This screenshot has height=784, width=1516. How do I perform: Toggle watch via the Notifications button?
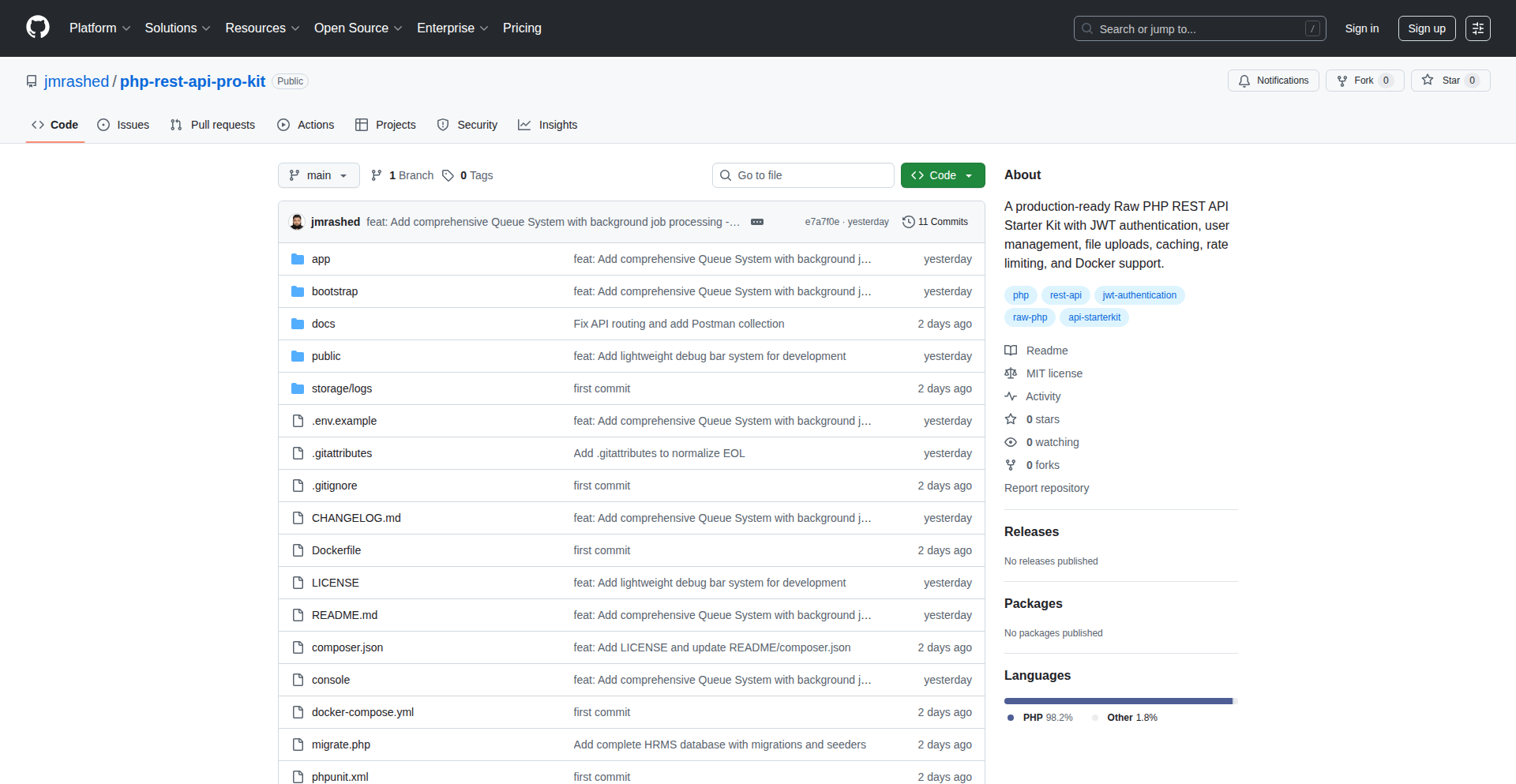1273,80
